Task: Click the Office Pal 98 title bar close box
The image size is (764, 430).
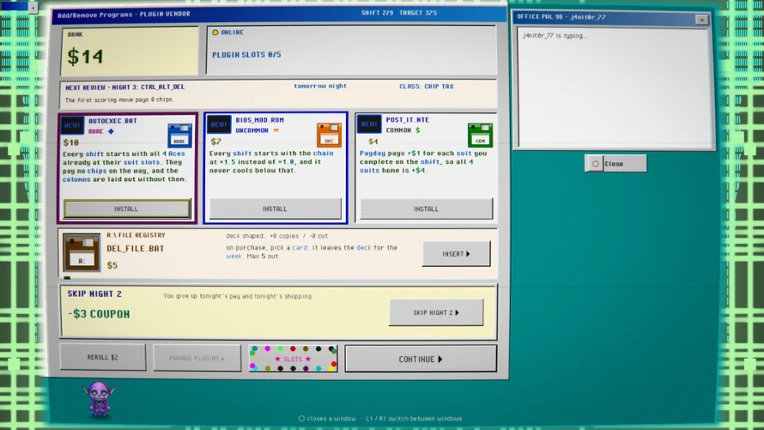Action: (x=702, y=19)
